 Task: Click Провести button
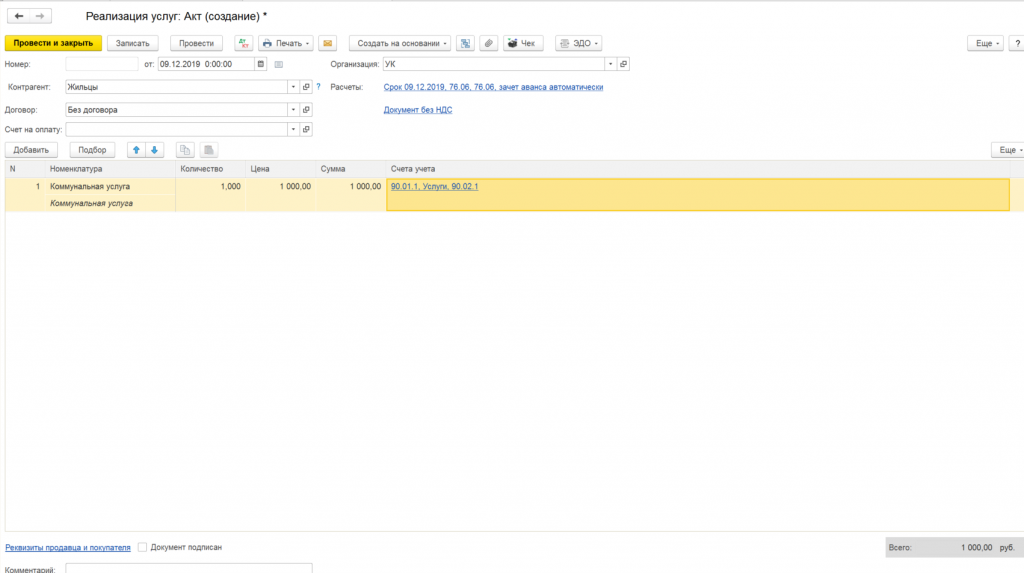(x=197, y=43)
